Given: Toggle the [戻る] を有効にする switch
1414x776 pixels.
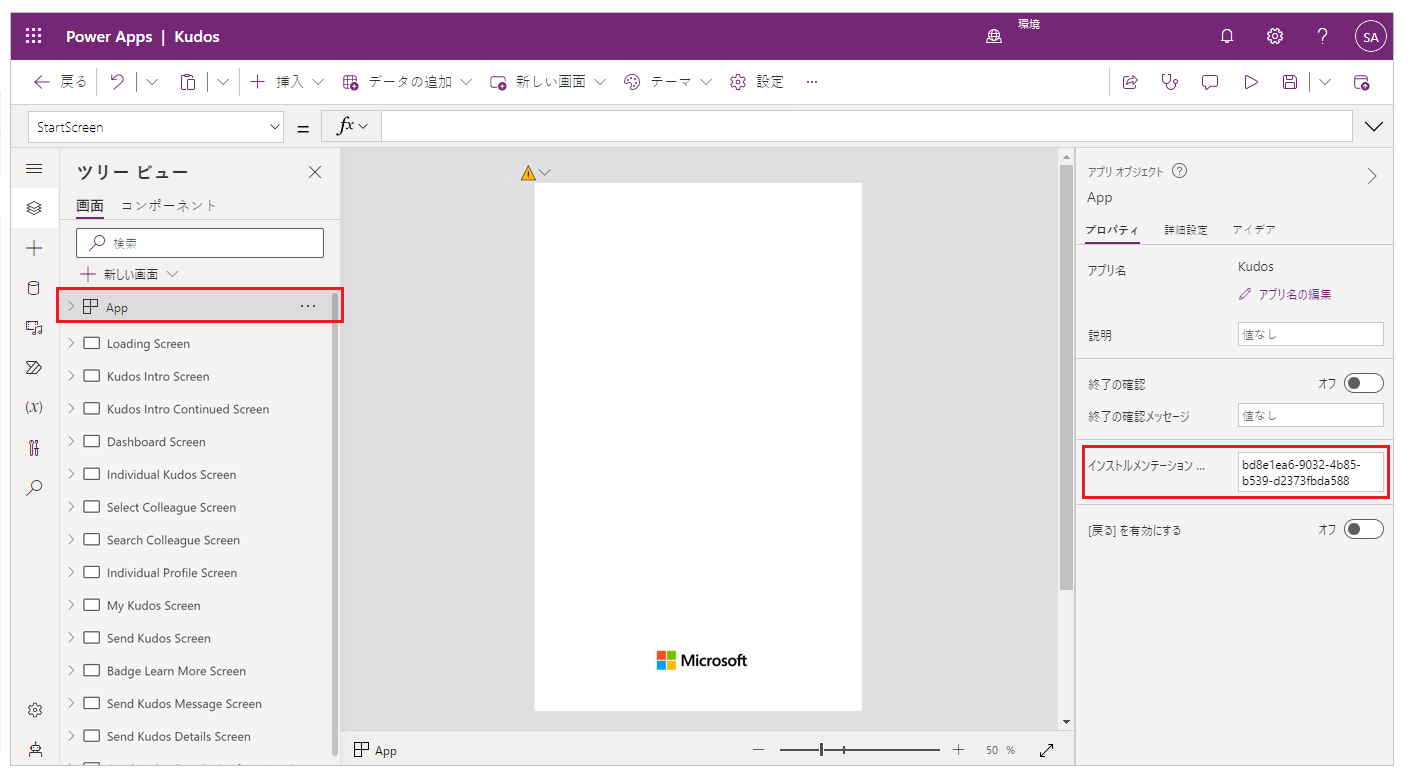Looking at the screenshot, I should [x=1364, y=529].
